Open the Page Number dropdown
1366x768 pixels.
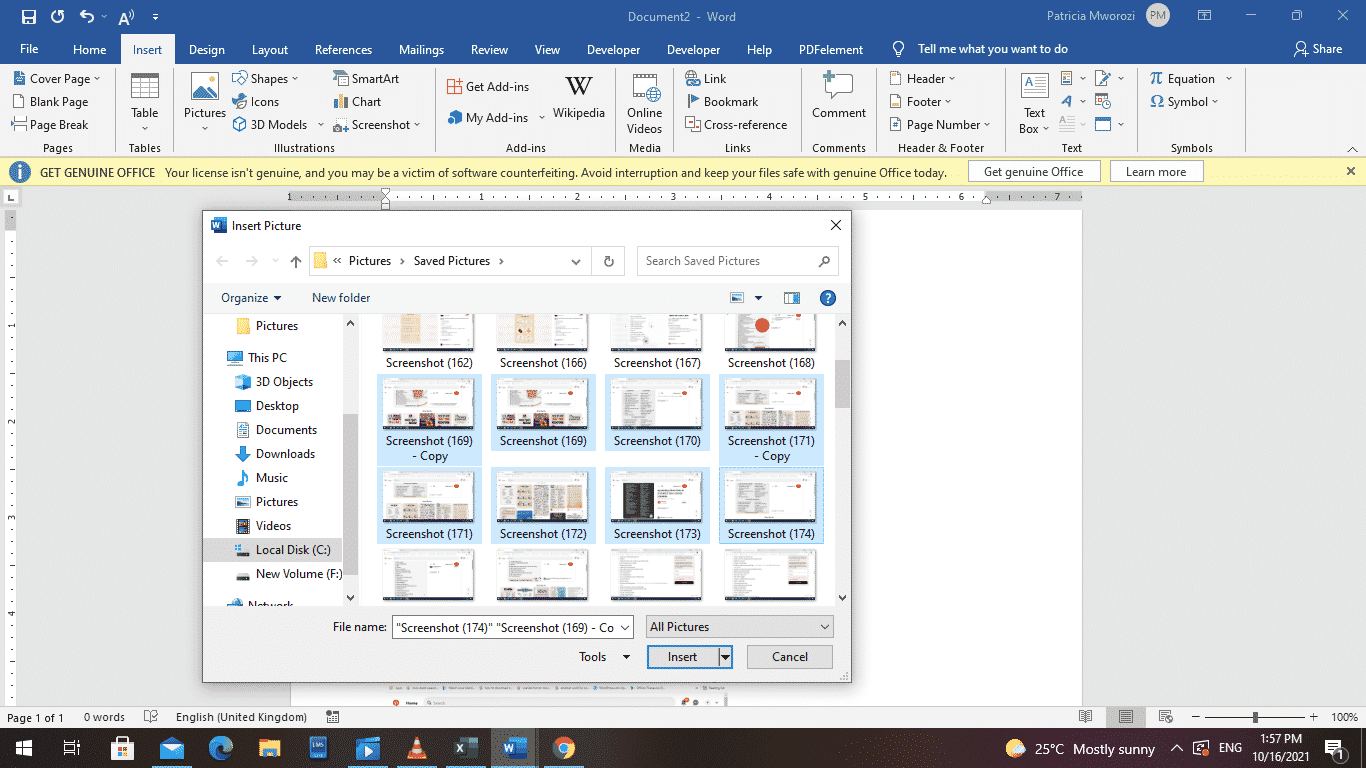(987, 125)
